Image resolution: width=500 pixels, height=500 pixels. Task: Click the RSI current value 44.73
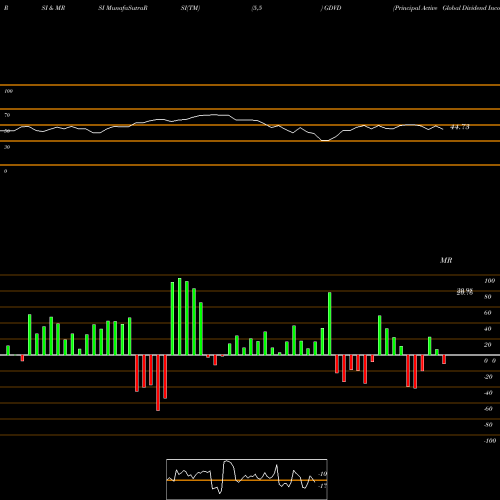(x=460, y=127)
